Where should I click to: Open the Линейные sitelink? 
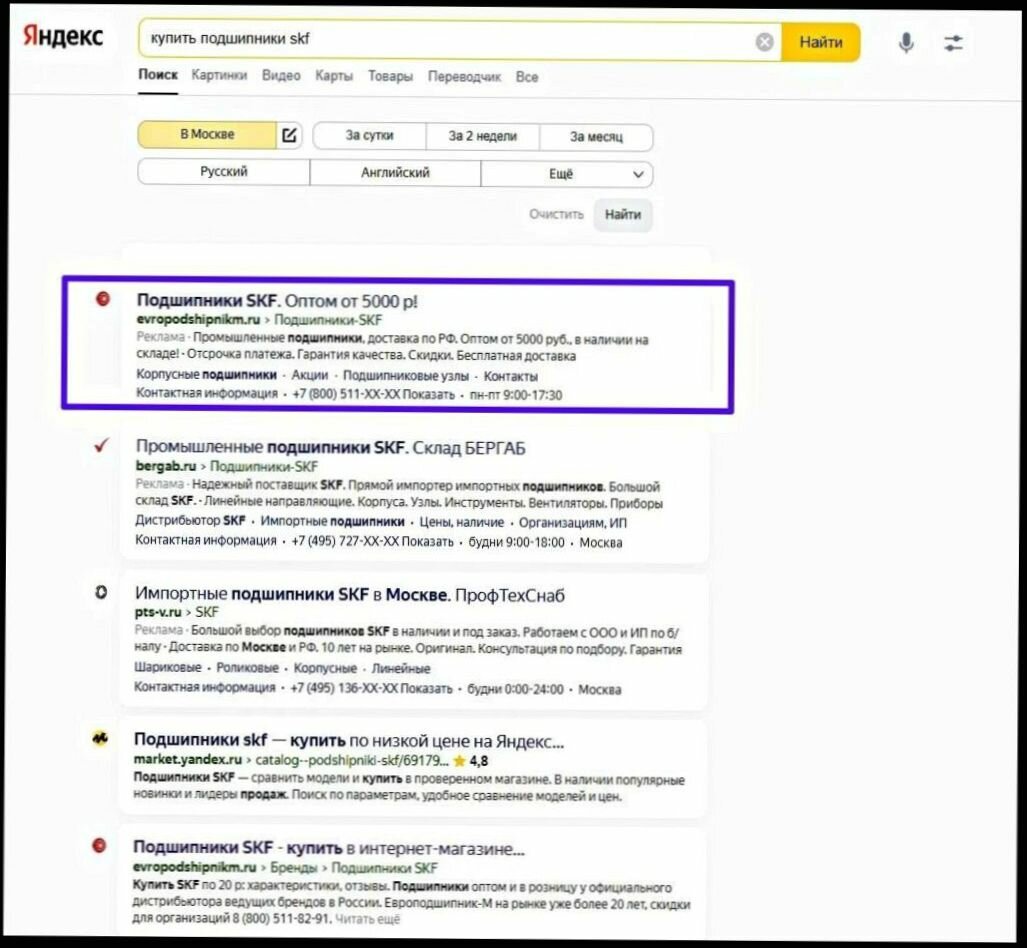tap(401, 669)
